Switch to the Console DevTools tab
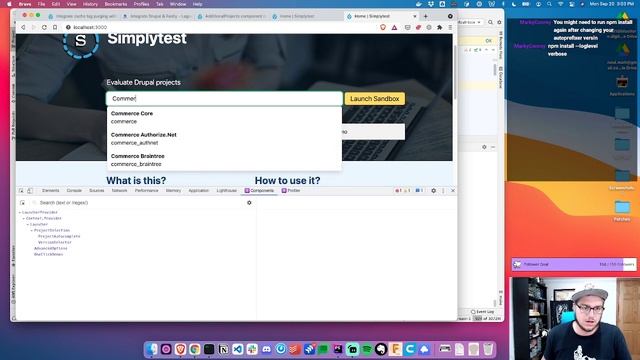 (74, 191)
